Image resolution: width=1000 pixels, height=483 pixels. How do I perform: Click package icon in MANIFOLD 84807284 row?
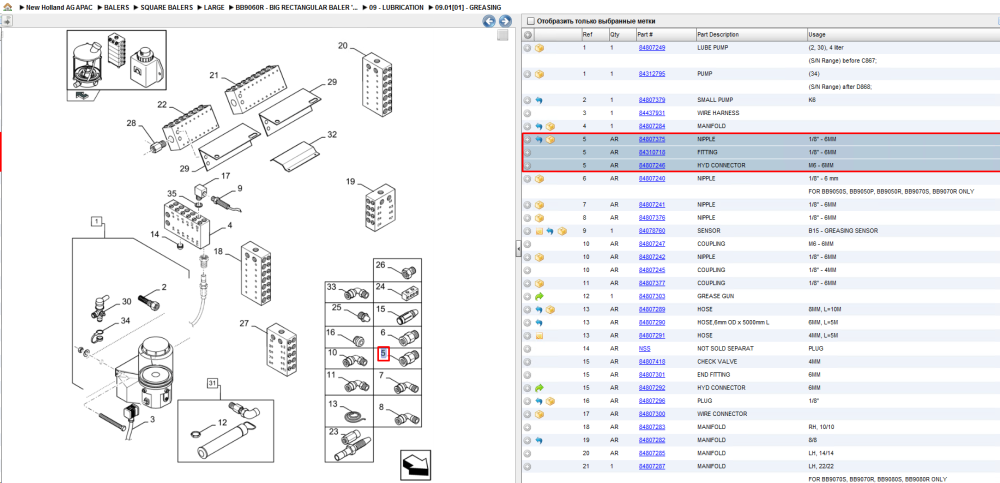pos(550,126)
